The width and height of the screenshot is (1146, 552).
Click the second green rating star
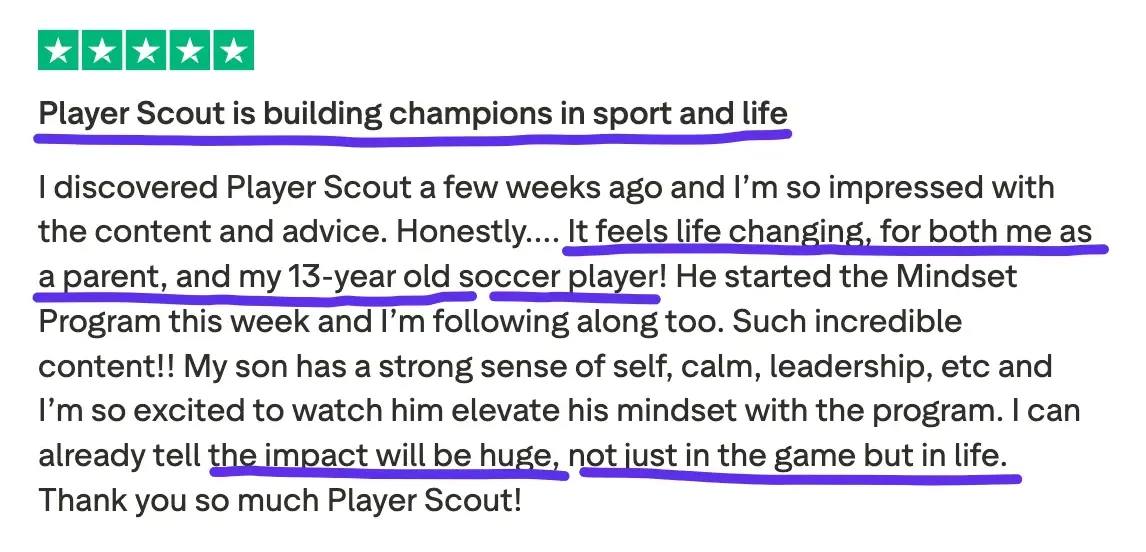[x=102, y=50]
